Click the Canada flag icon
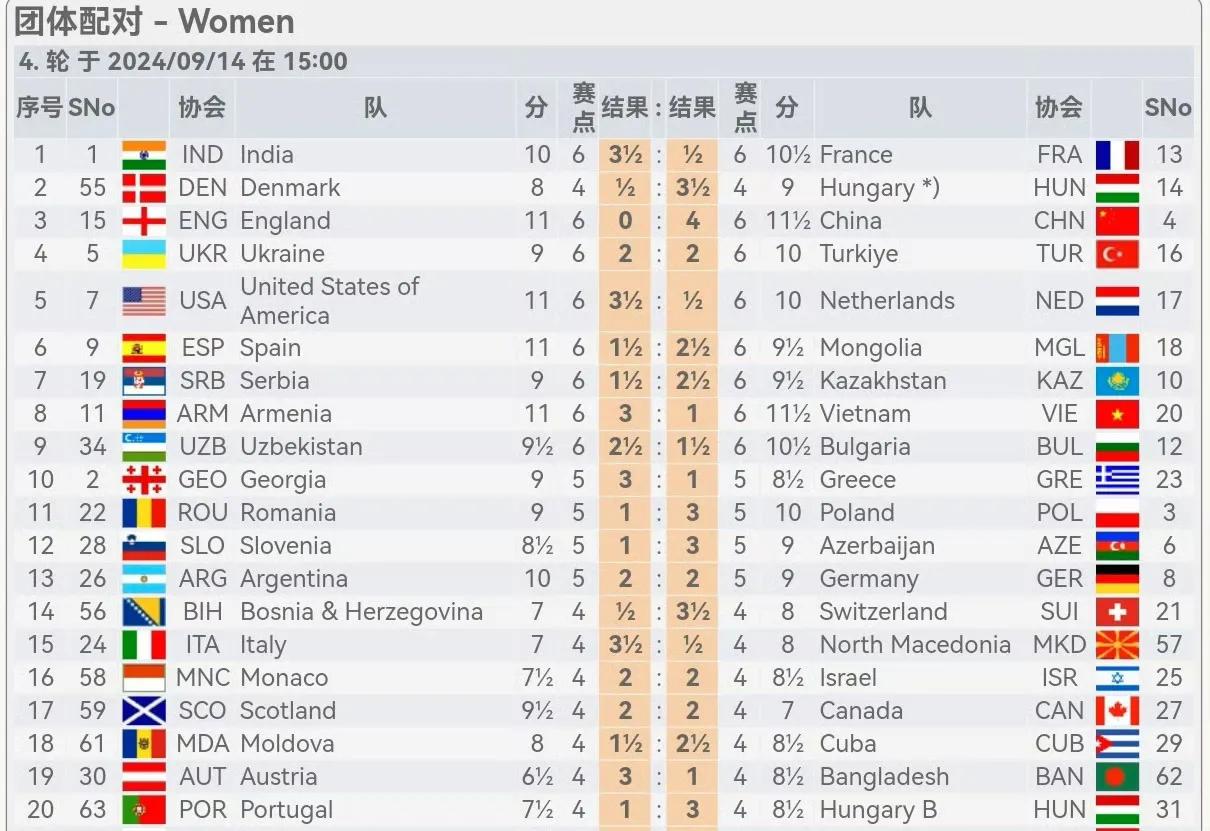 pyautogui.click(x=1117, y=711)
